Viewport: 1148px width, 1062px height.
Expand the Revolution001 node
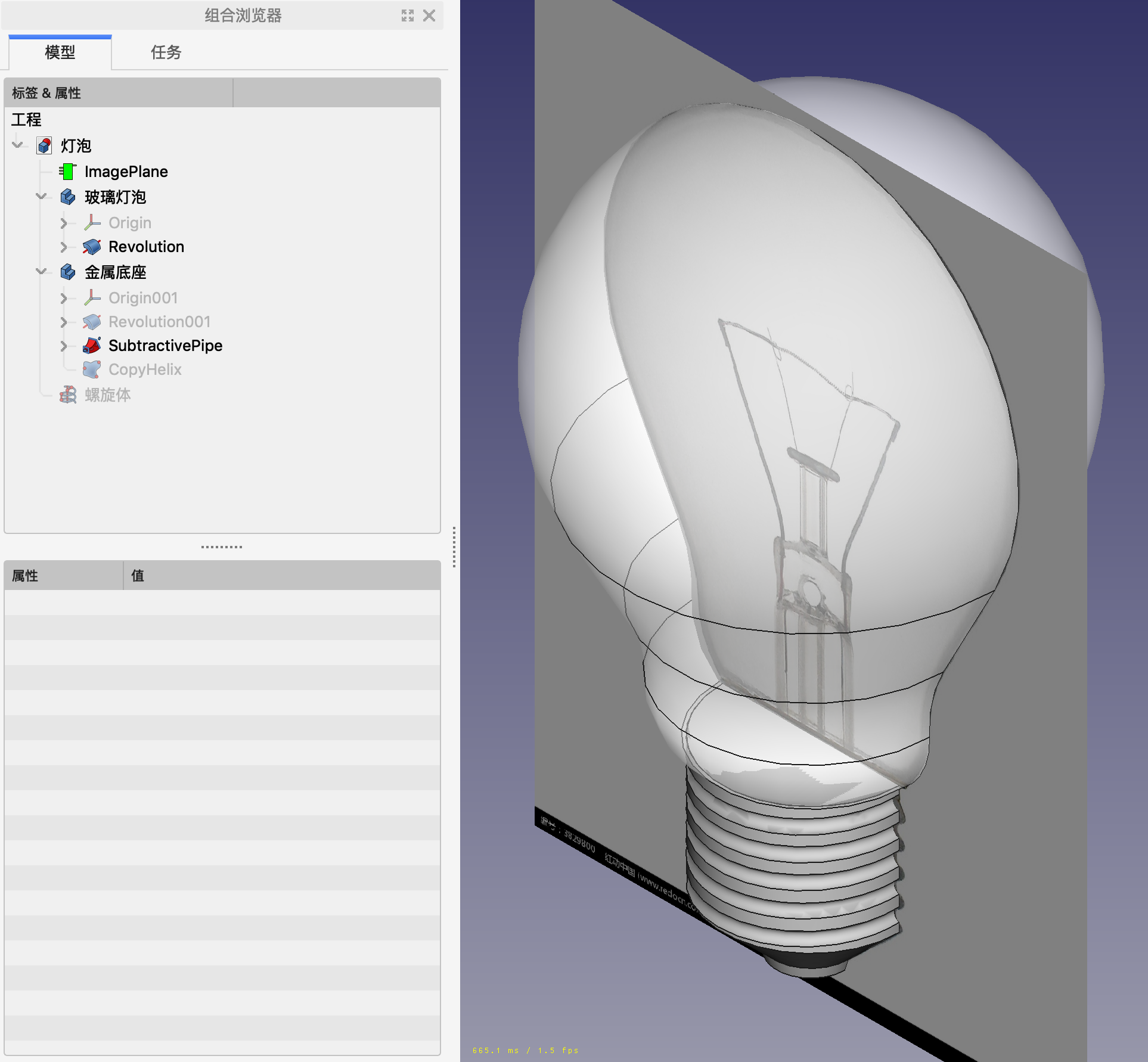point(64,322)
